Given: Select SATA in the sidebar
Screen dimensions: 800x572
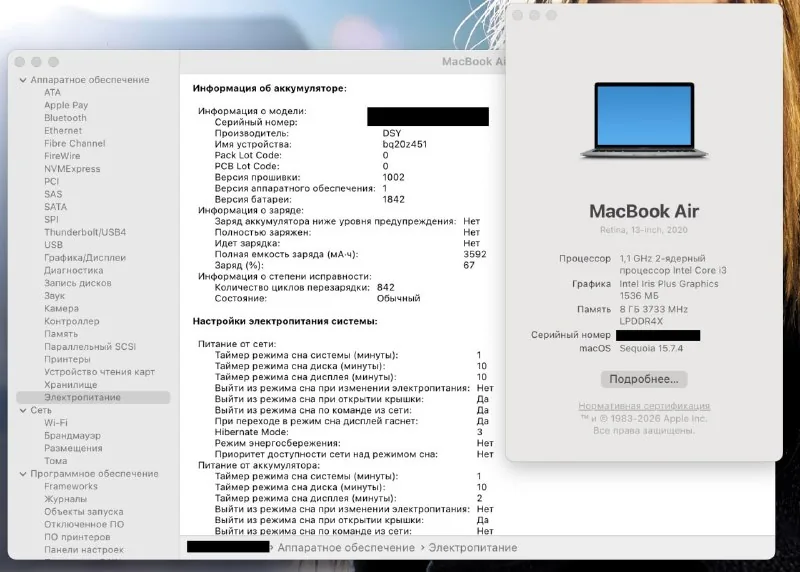Looking at the screenshot, I should [x=56, y=207].
